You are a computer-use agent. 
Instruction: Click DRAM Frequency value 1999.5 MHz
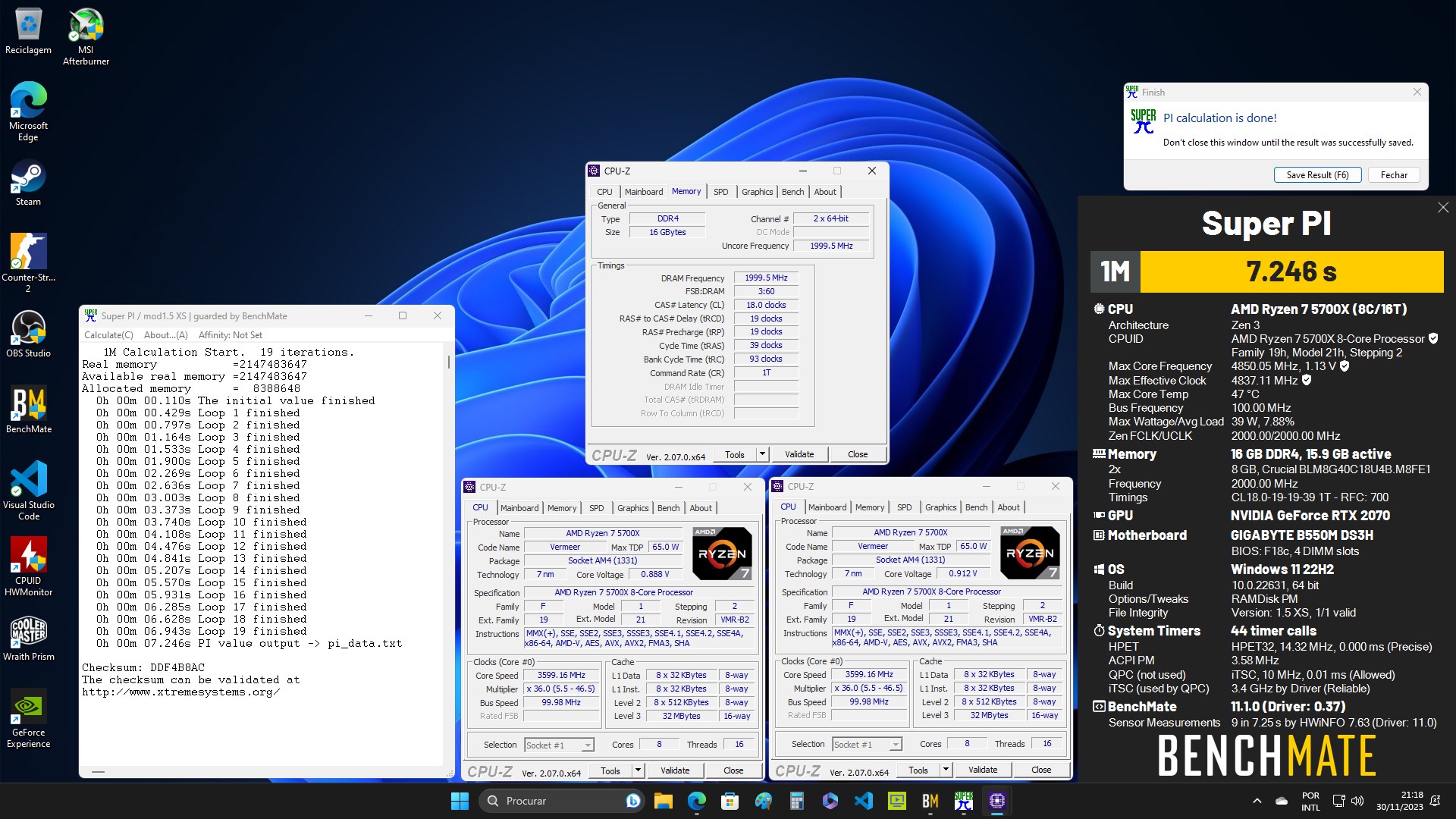click(x=766, y=278)
